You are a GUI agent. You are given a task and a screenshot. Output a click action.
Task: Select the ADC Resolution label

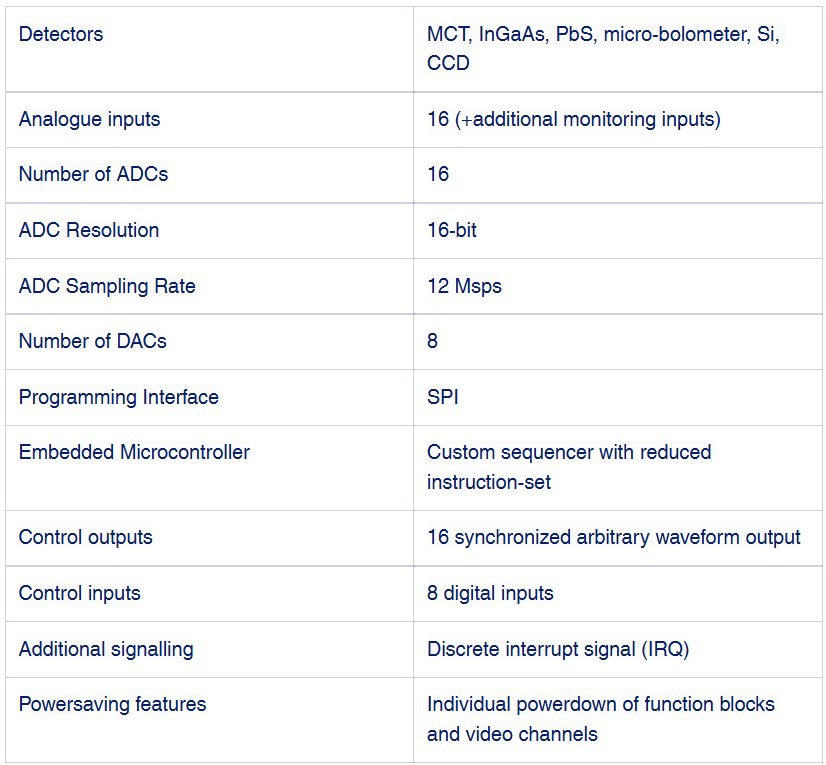tap(89, 230)
